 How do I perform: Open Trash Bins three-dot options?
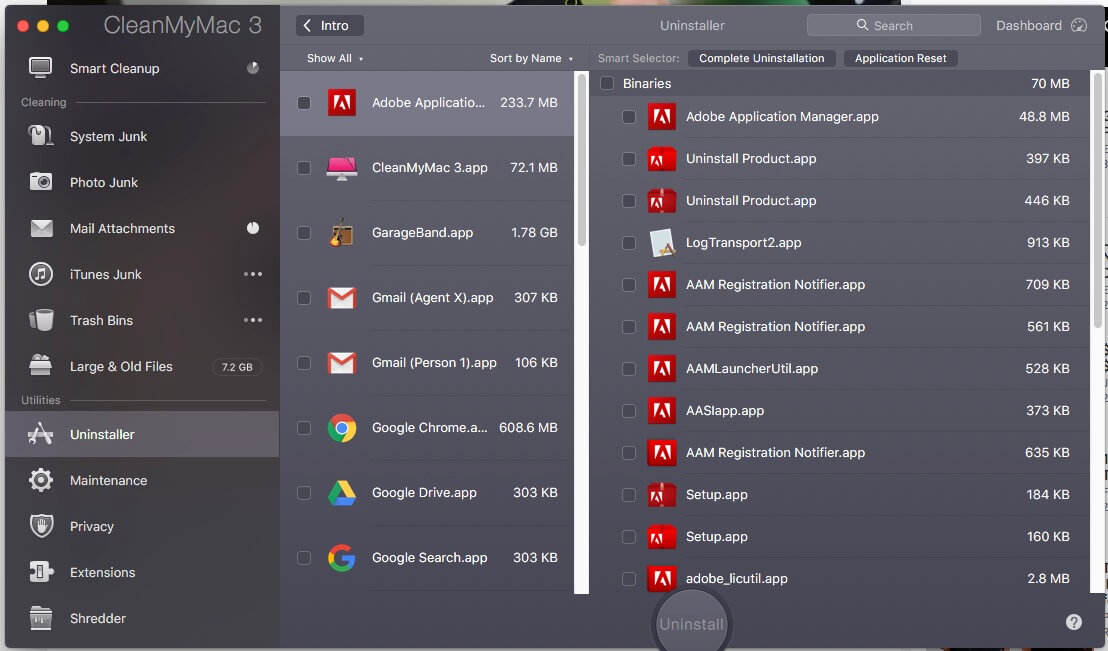point(252,319)
